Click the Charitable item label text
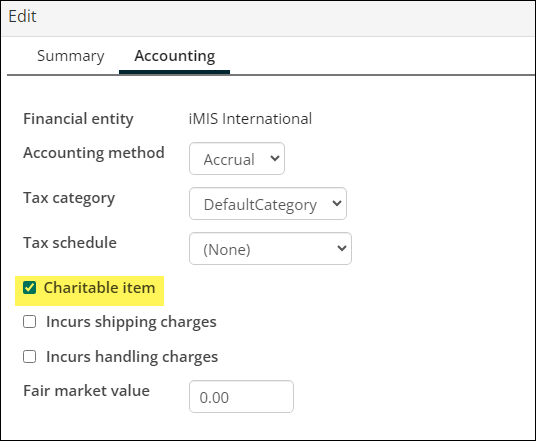This screenshot has height=441, width=536. click(99, 288)
